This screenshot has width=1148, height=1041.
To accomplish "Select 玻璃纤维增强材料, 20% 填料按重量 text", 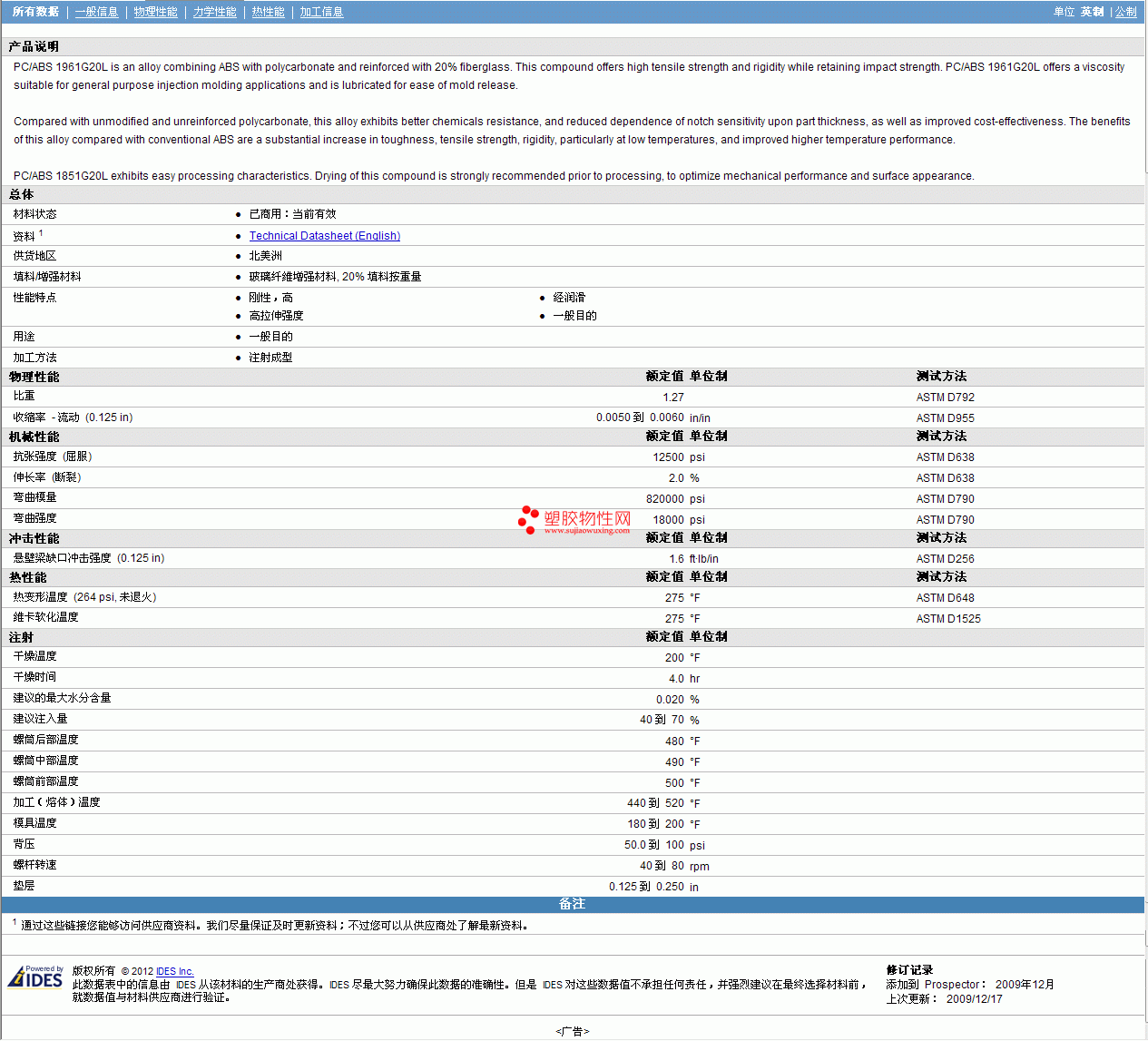I will (335, 277).
